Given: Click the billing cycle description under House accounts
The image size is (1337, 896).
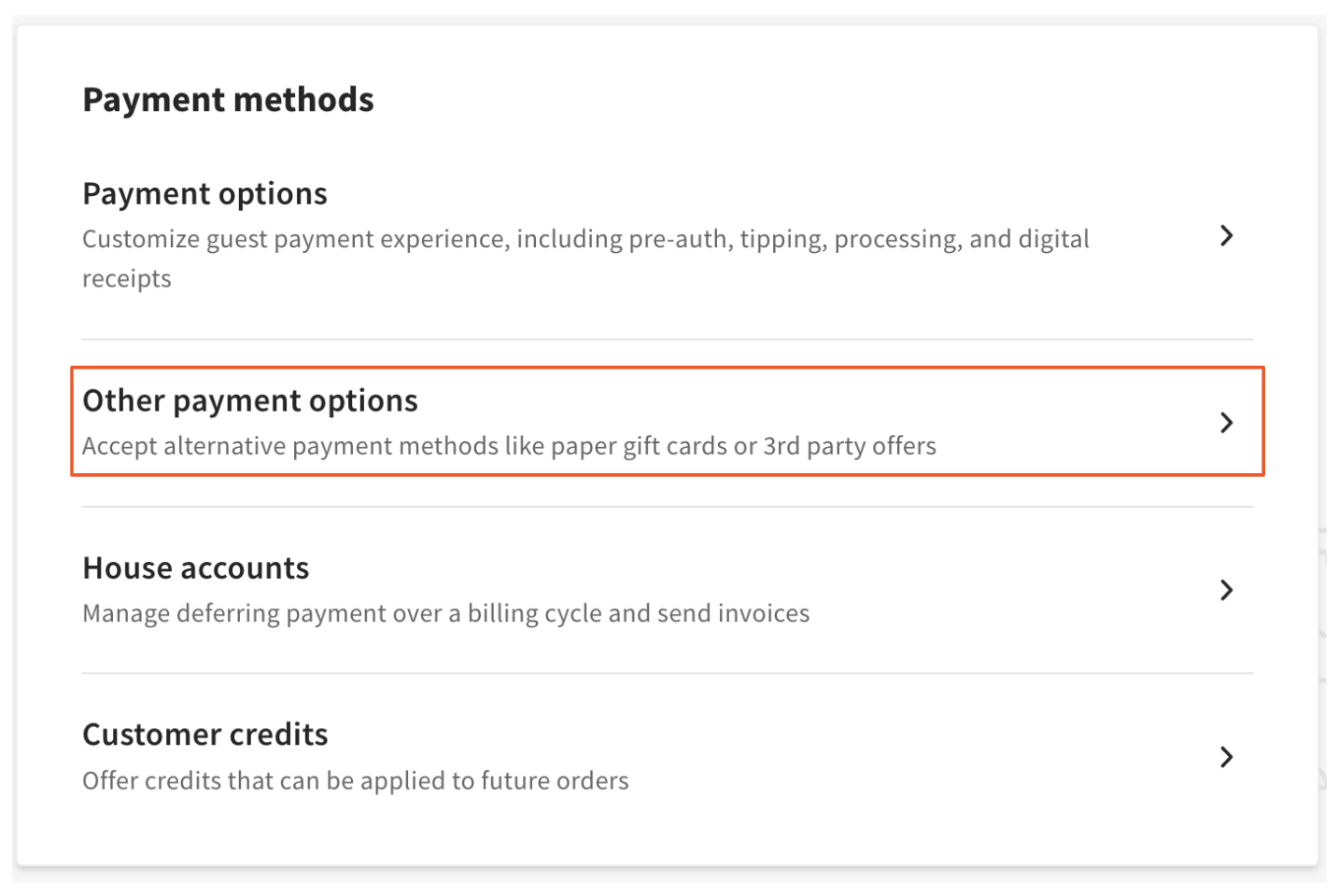Looking at the screenshot, I should pyautogui.click(x=445, y=613).
